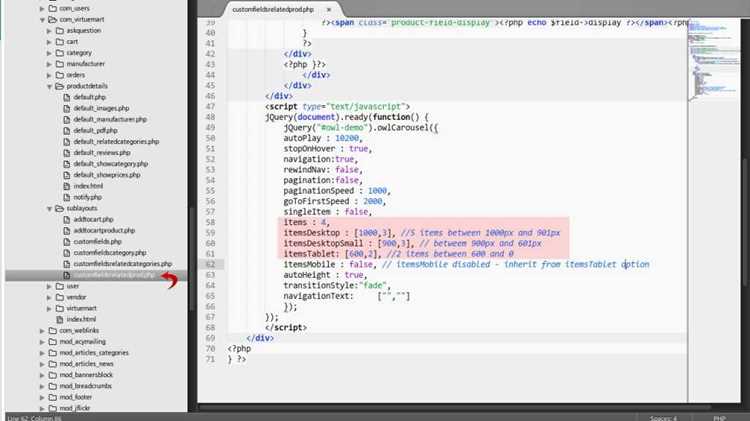Open the PHP syntax selector in status bar
Screen dimensions: 750x421
tap(719, 418)
